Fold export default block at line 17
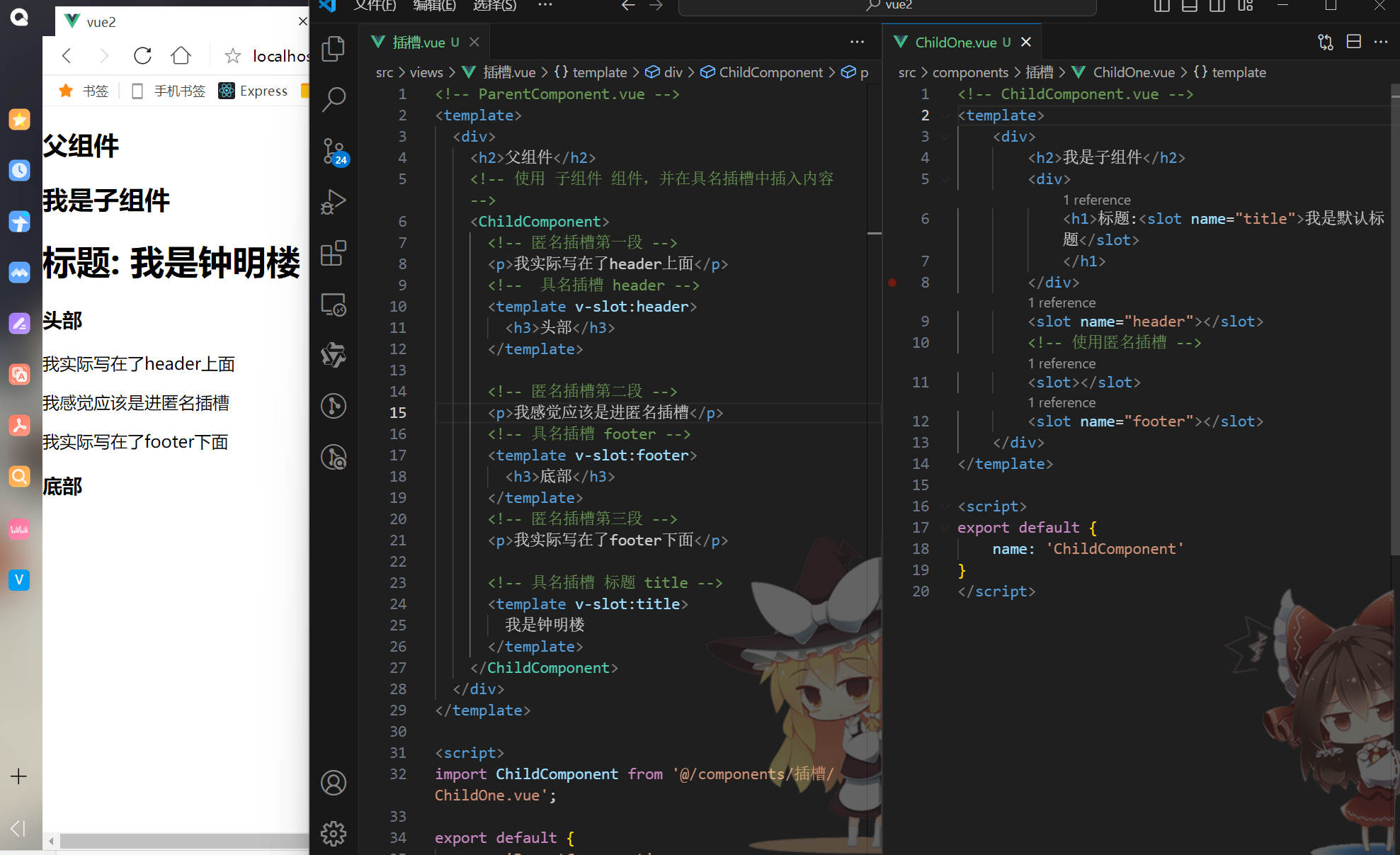The height and width of the screenshot is (855, 1400). coord(945,528)
